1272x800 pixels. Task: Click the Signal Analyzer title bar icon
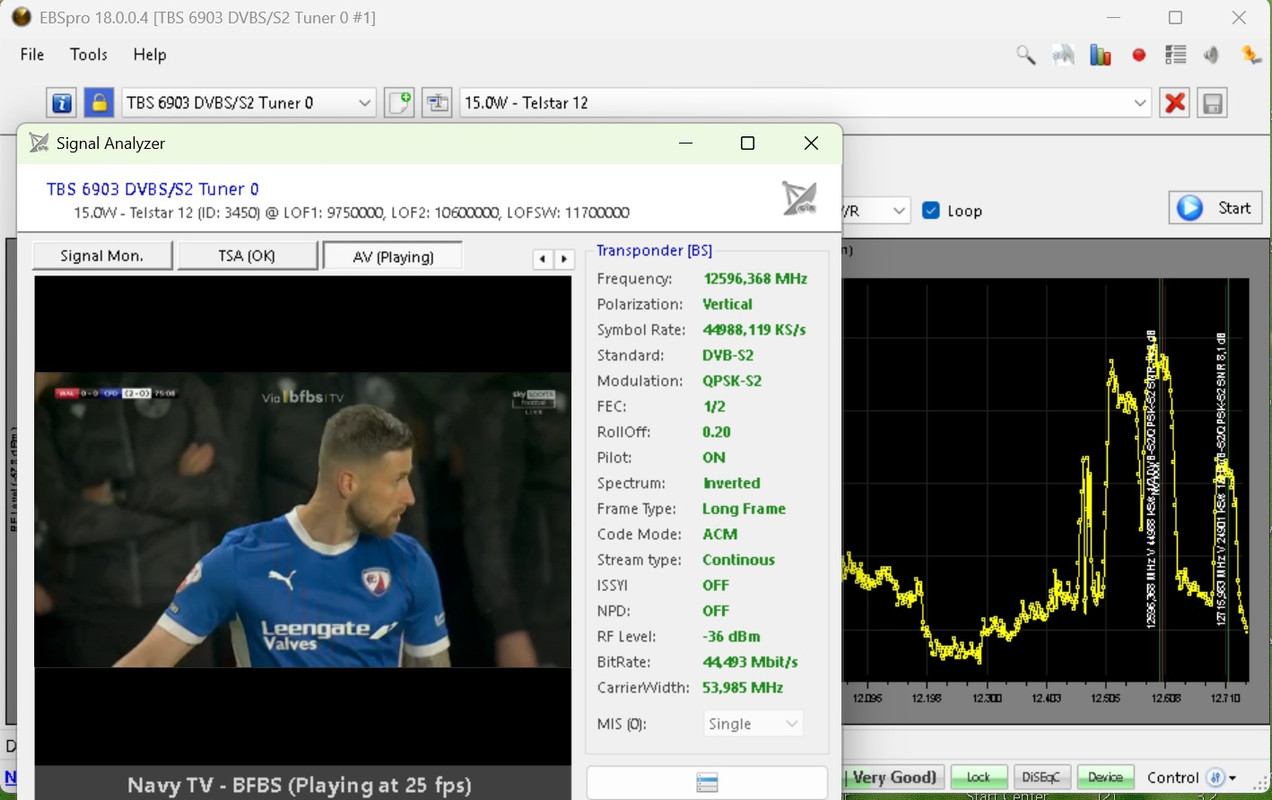coord(39,143)
